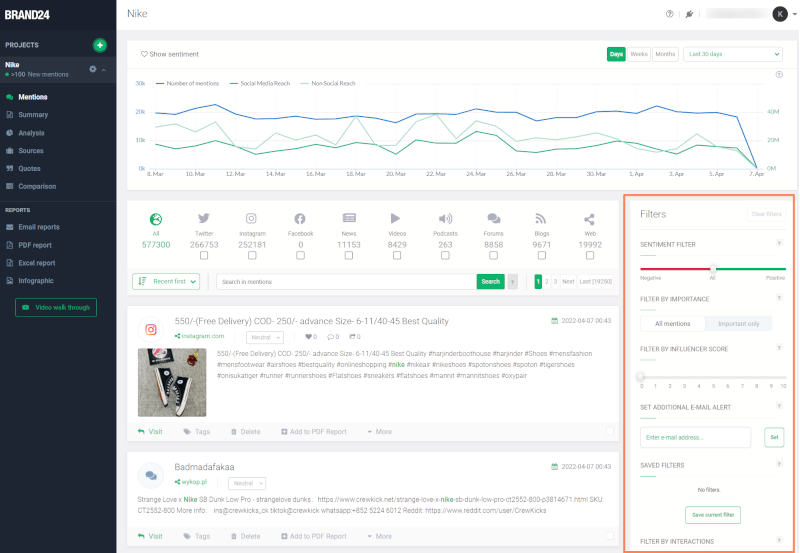Screen dimensions: 800x553
Task: Click the Videos source icon
Action: tap(395, 218)
